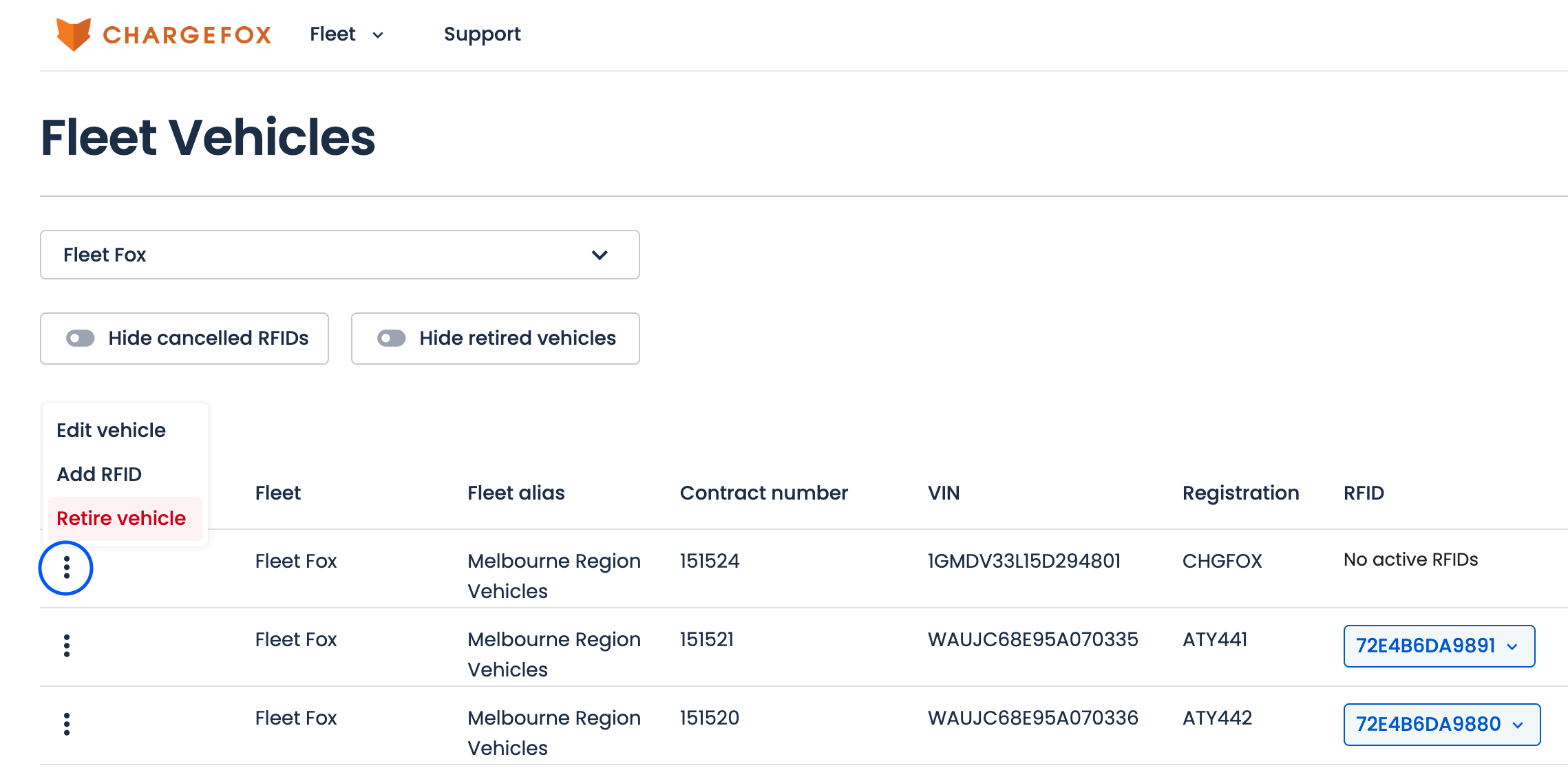Expand the Fleet navigation dropdown
Viewport: 1568px width, 768px height.
[x=346, y=34]
